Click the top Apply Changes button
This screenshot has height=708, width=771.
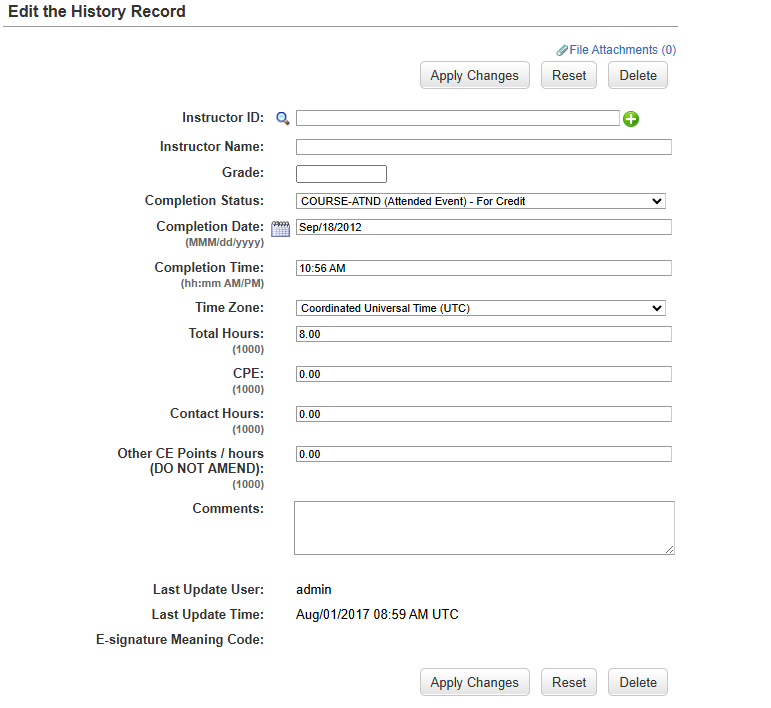point(474,75)
